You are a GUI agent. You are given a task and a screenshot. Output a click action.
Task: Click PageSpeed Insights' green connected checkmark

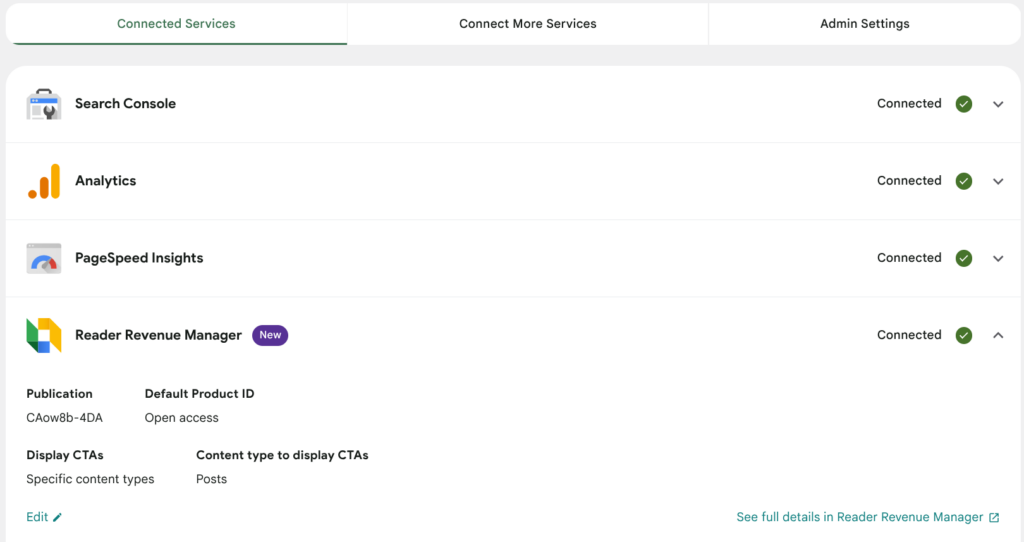[964, 258]
